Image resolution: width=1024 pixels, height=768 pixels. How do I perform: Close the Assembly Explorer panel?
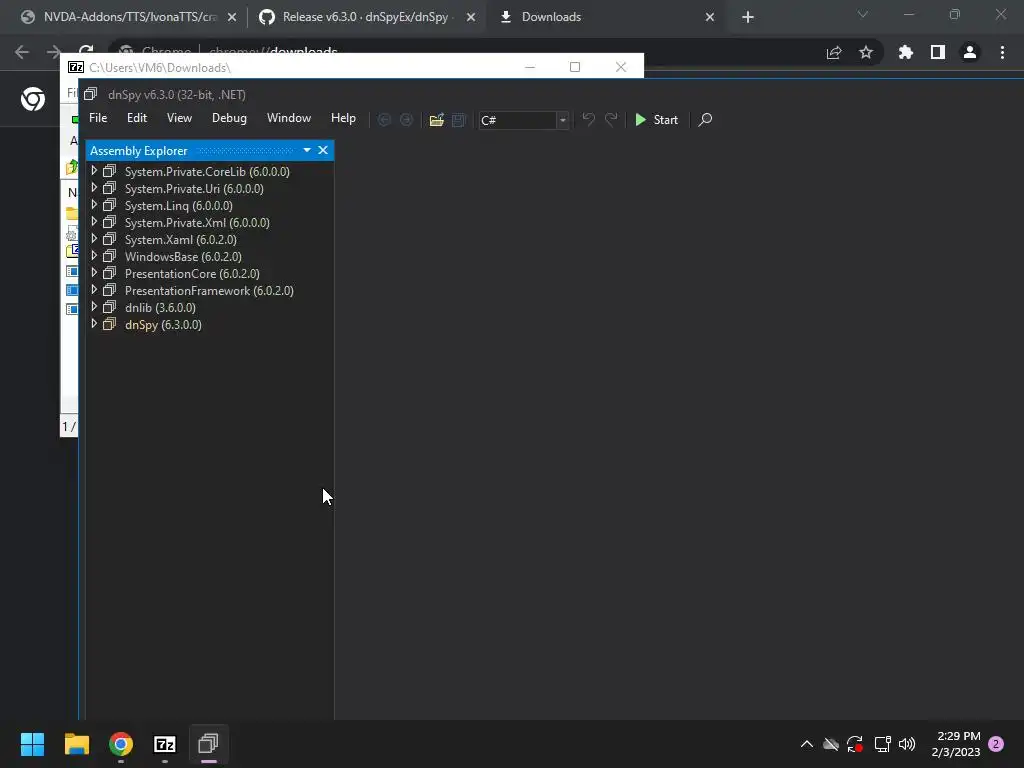coord(323,150)
